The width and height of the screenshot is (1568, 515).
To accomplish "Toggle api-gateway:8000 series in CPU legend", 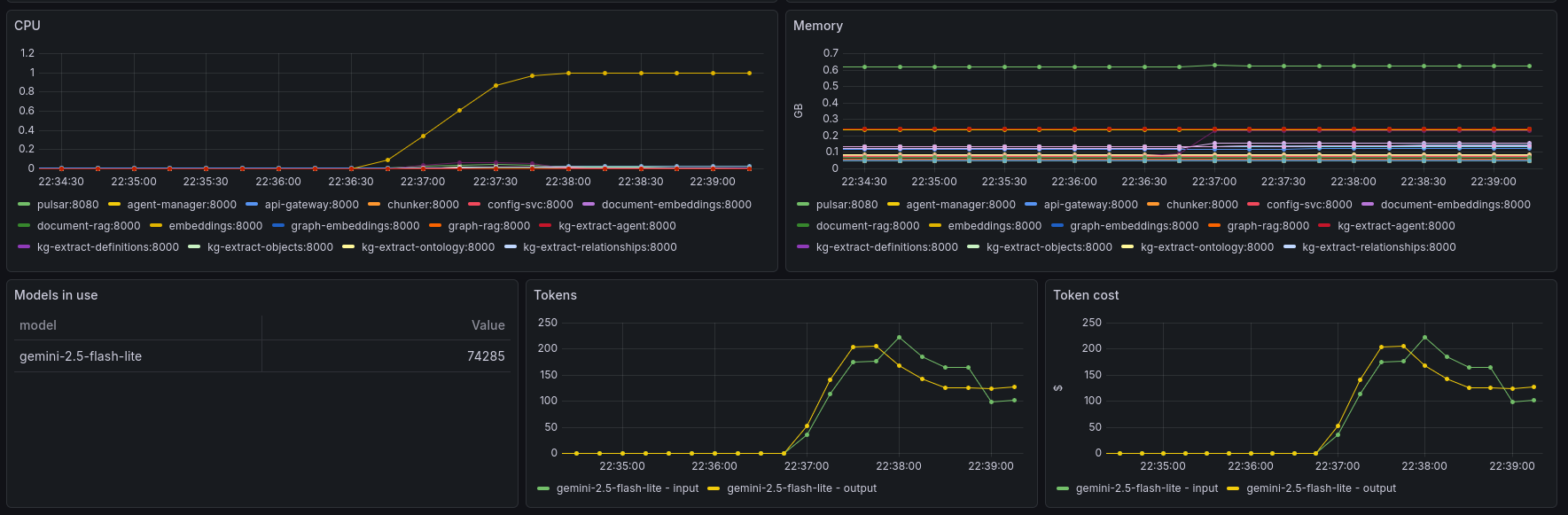I will point(312,205).
